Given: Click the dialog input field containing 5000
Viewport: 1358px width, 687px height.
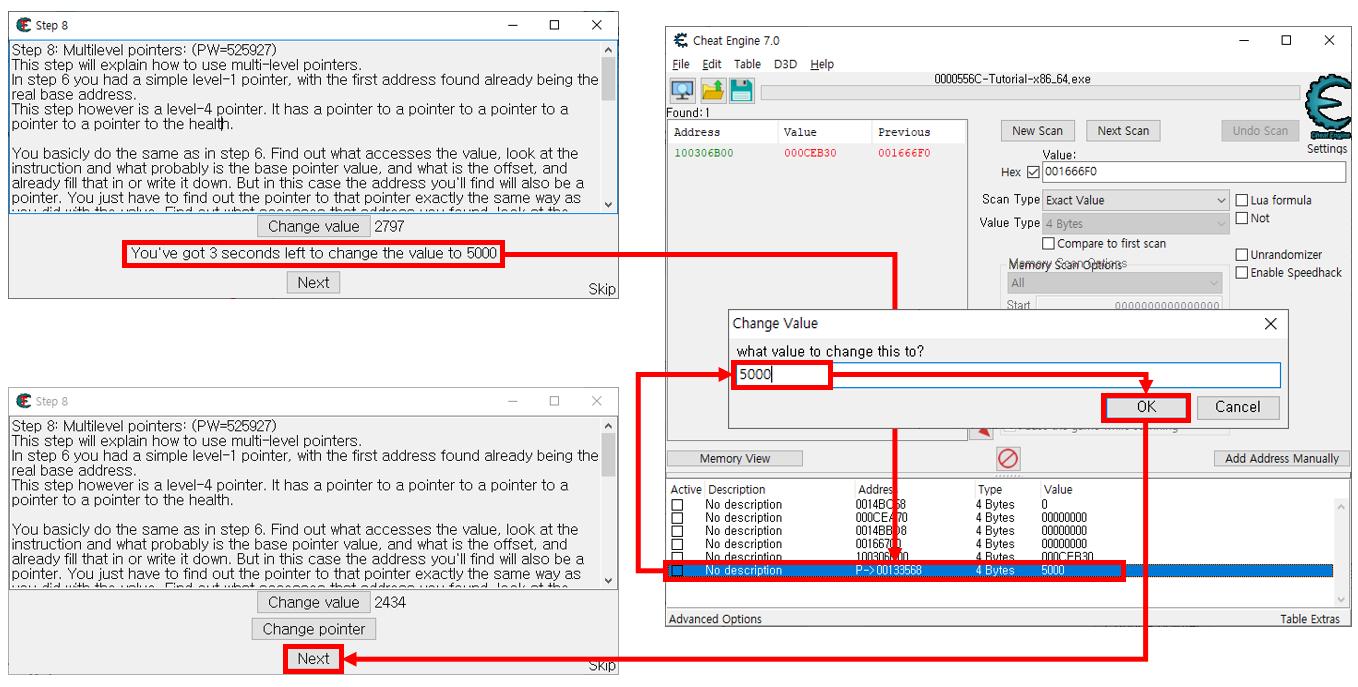Looking at the screenshot, I should pyautogui.click(x=1007, y=375).
